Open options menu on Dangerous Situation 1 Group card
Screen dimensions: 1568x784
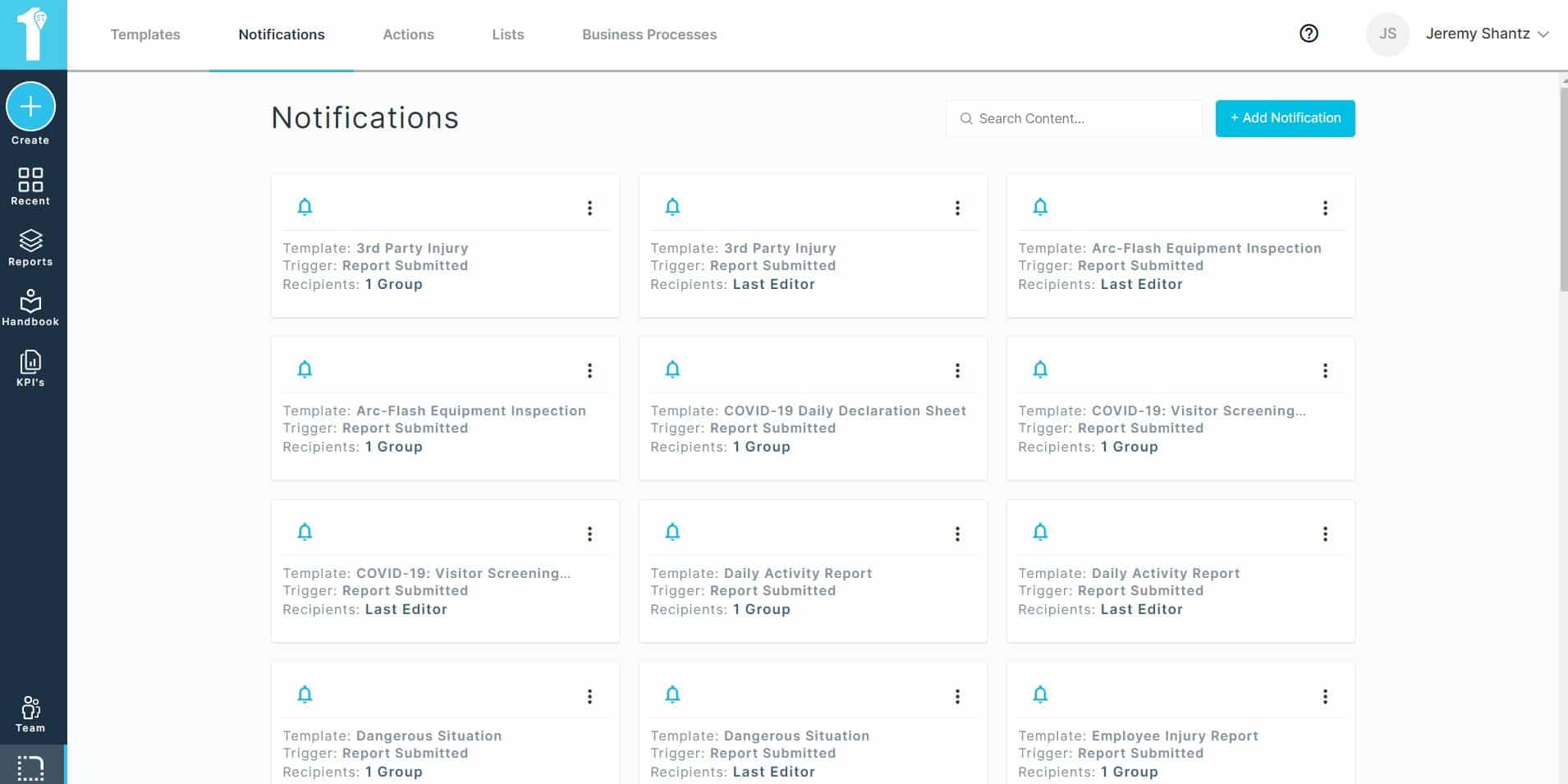589,697
